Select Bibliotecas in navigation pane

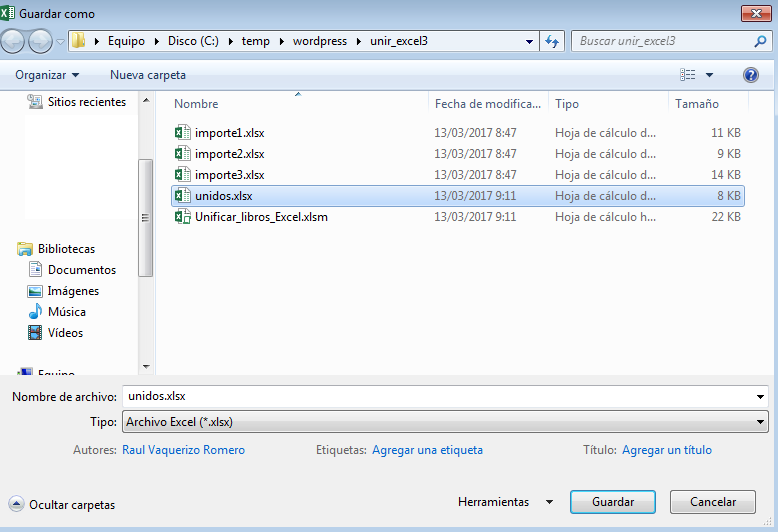click(66, 249)
